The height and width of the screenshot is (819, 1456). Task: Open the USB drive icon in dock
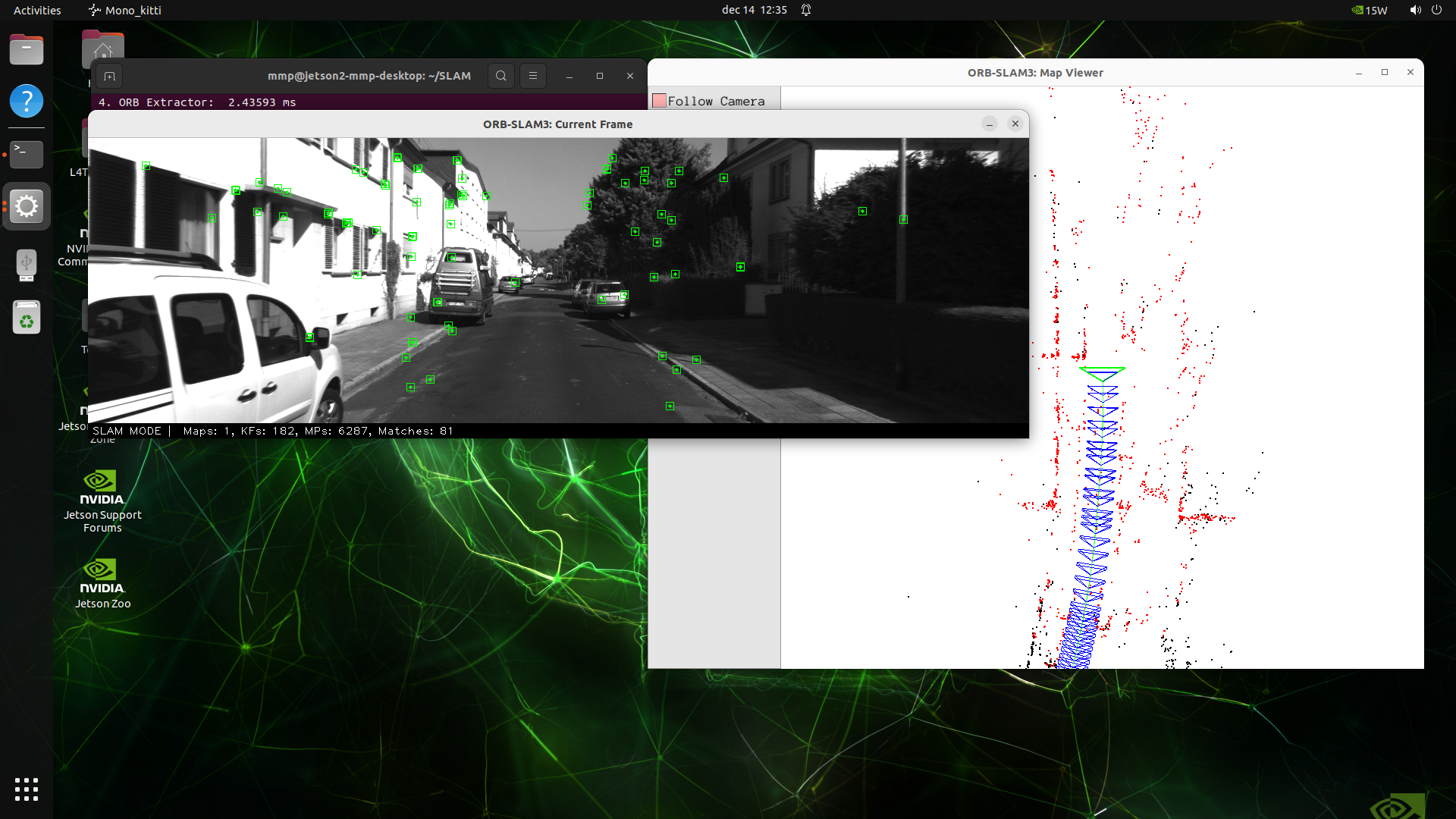pyautogui.click(x=27, y=265)
